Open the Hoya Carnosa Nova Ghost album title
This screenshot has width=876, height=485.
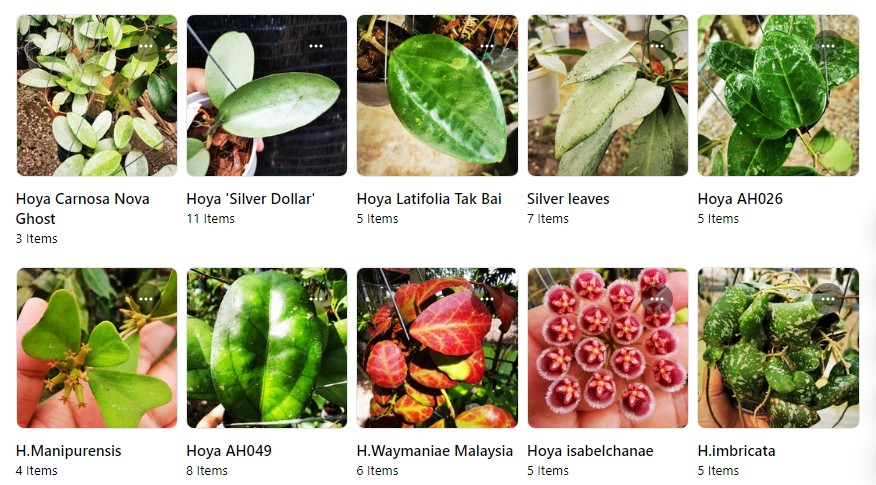tap(83, 208)
